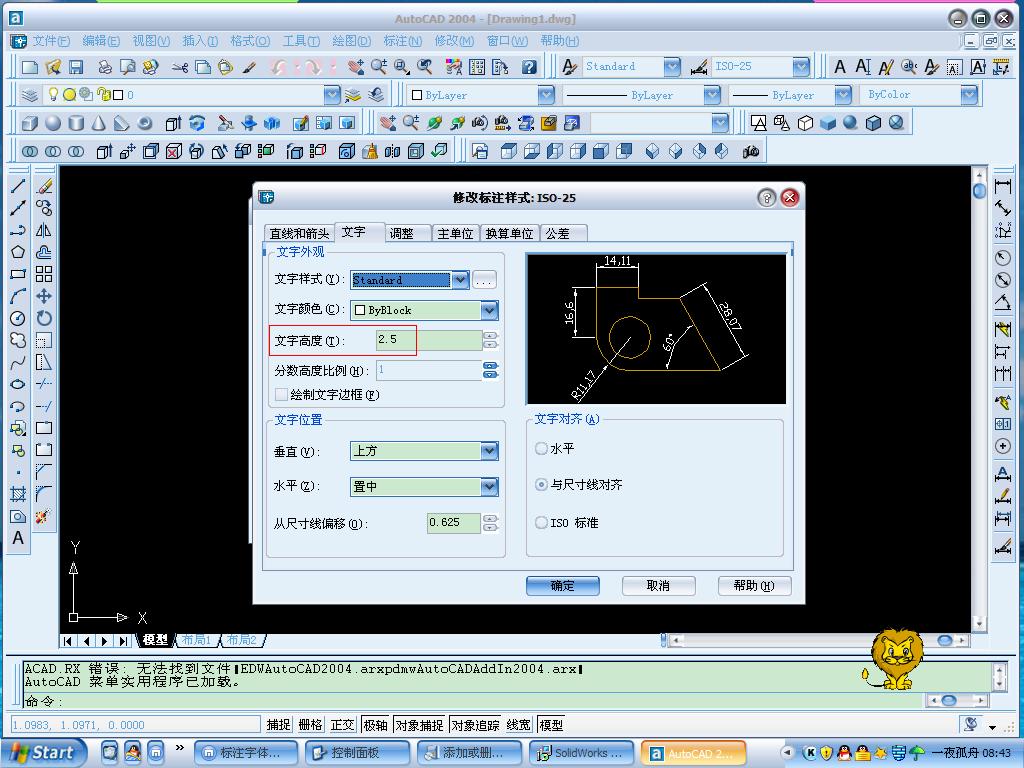Expand the ByLayer color control dropdown

tap(546, 95)
